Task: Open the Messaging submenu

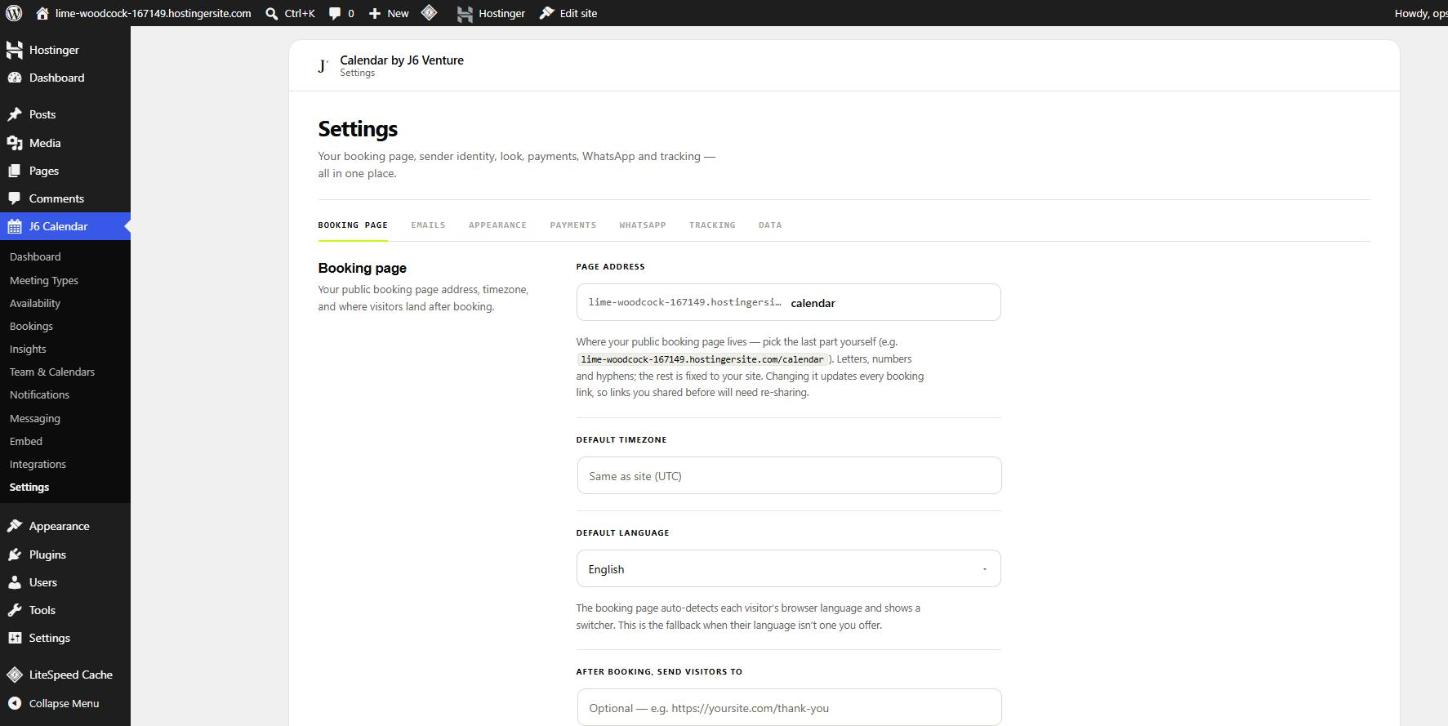Action: click(65, 418)
